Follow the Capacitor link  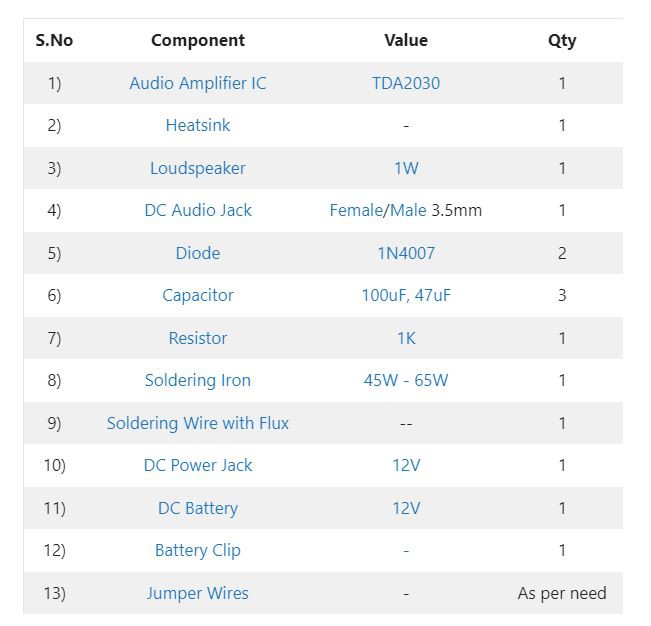pos(198,296)
